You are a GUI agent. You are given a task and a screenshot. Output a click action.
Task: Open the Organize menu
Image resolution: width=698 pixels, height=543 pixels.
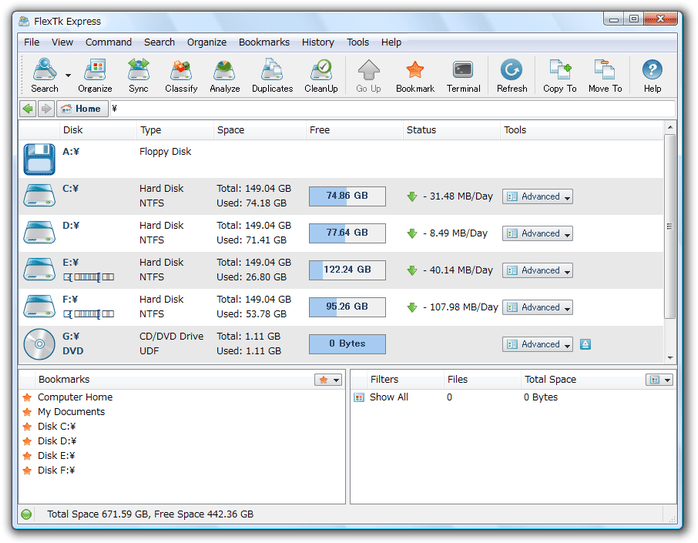(207, 42)
